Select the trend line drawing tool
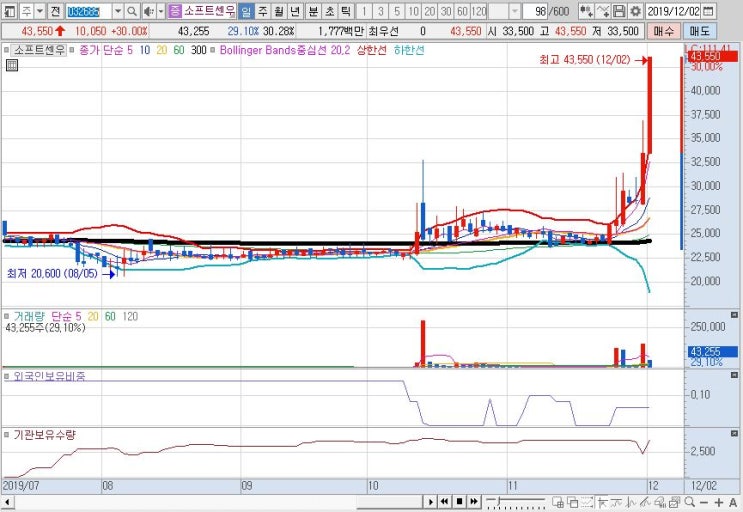Image resolution: width=743 pixels, height=512 pixels. [x=602, y=502]
